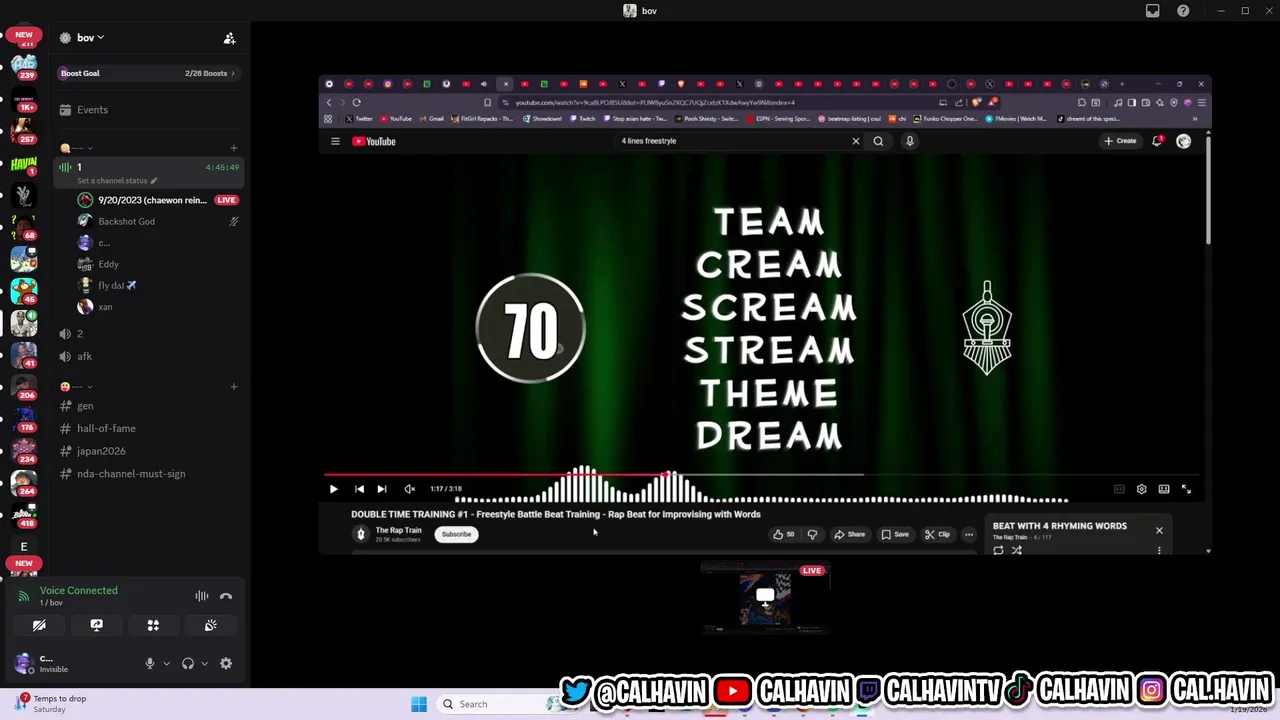Open Discord user settings gear
The image size is (1280, 720).
coord(226,663)
